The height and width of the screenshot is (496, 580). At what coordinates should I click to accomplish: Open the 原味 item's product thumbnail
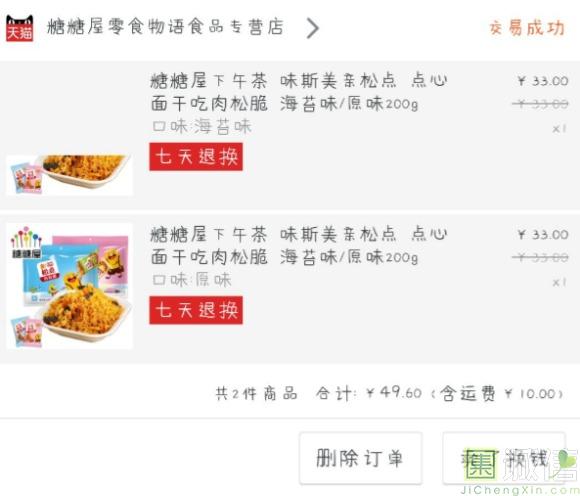(69, 286)
